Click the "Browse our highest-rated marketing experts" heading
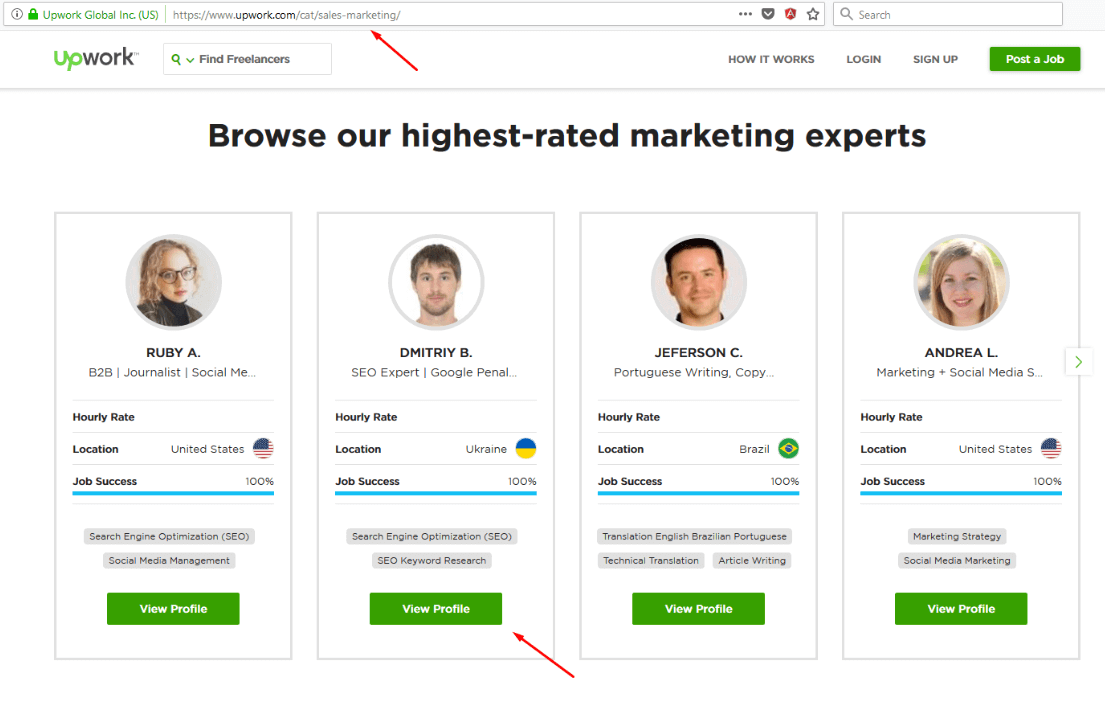1105x705 pixels. [x=567, y=135]
